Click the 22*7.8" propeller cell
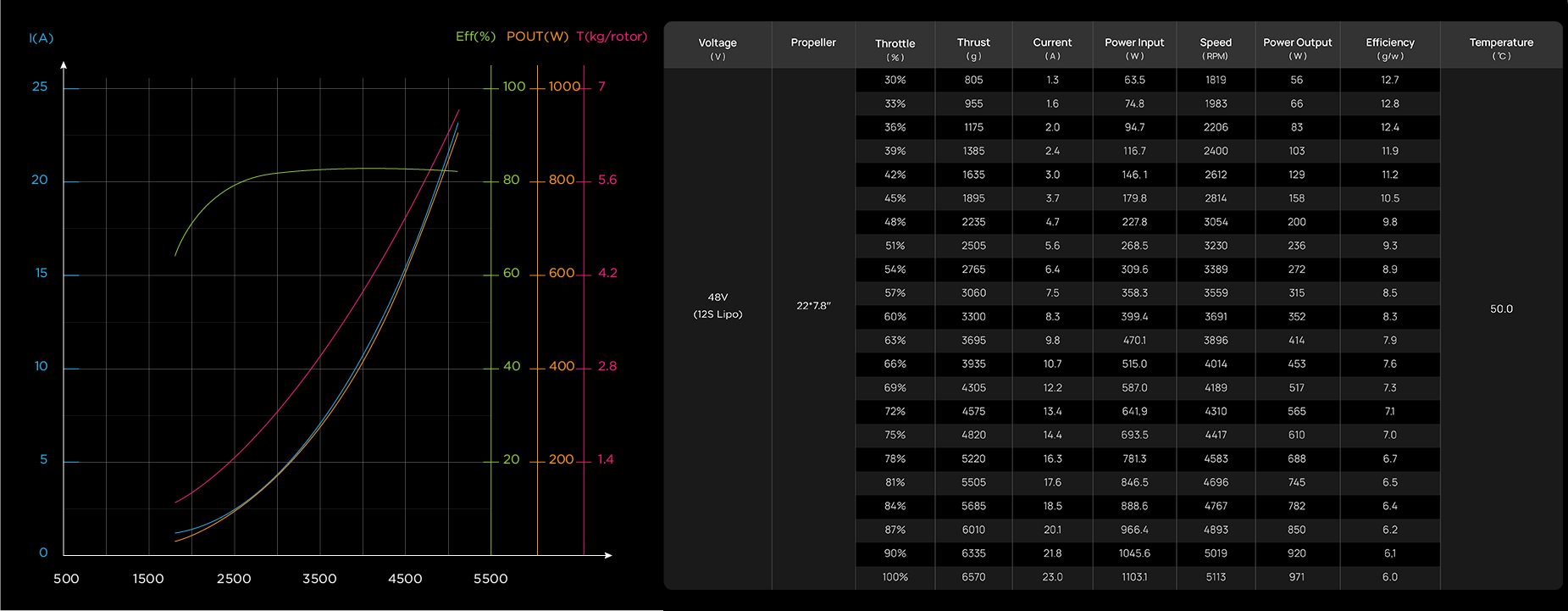This screenshot has width=1568, height=611. (x=813, y=305)
